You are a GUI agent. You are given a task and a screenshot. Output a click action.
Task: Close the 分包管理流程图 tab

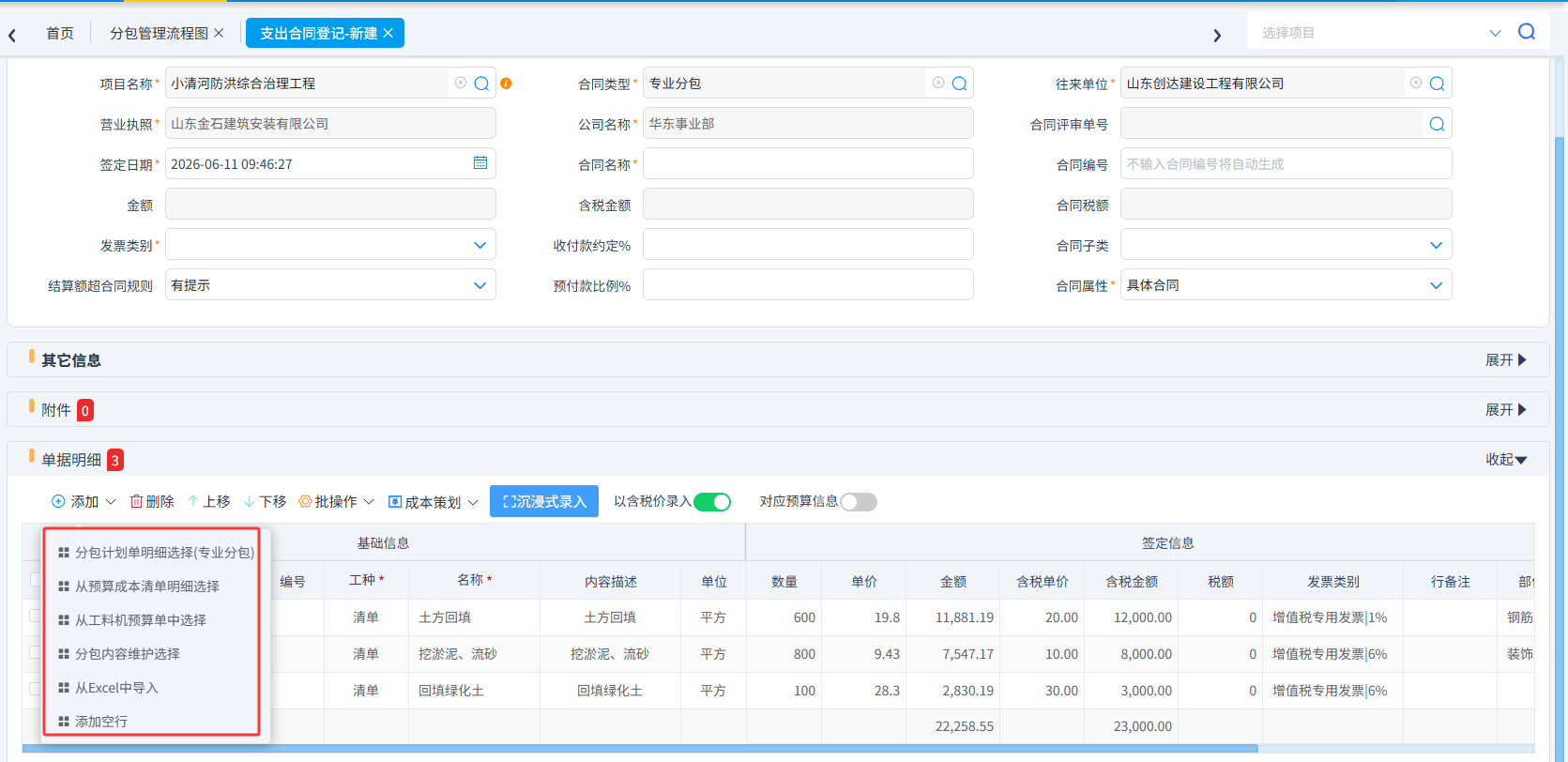point(219,33)
